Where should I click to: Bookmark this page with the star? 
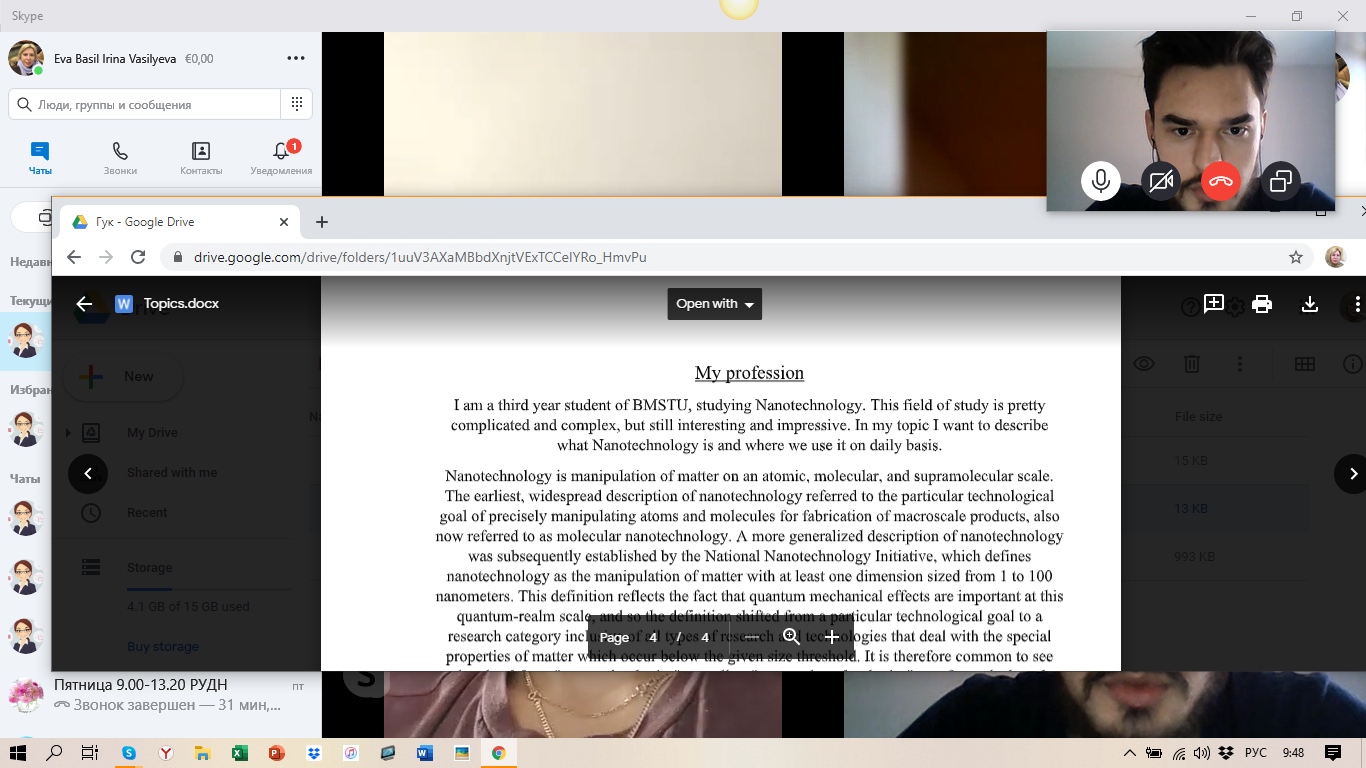point(1296,257)
